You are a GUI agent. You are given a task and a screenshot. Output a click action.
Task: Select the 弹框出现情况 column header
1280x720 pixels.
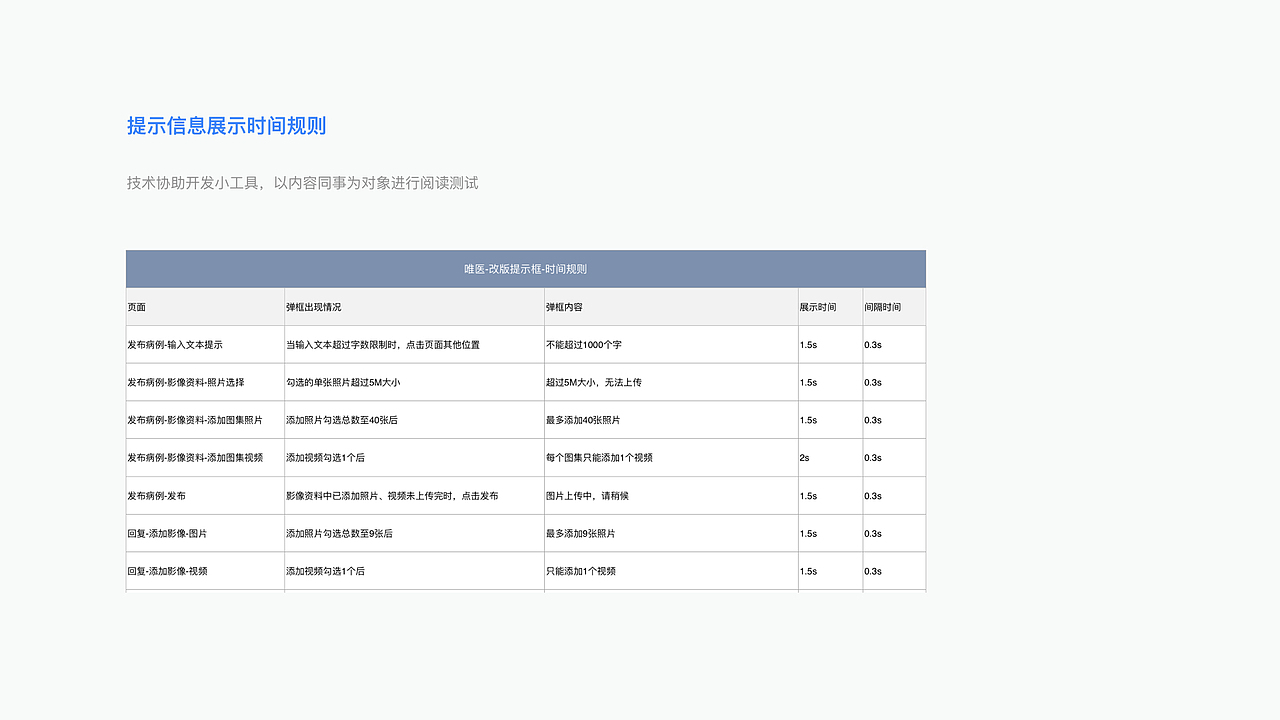click(312, 307)
